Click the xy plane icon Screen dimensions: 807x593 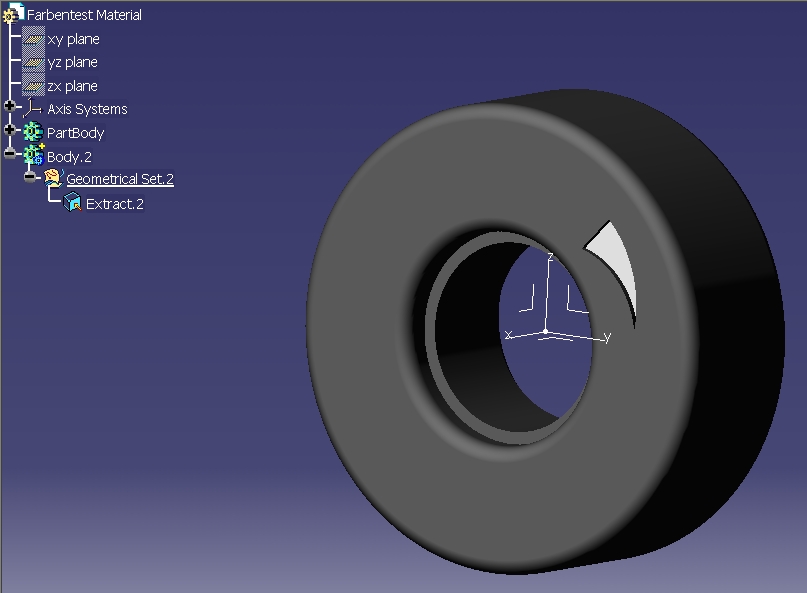coord(33,39)
